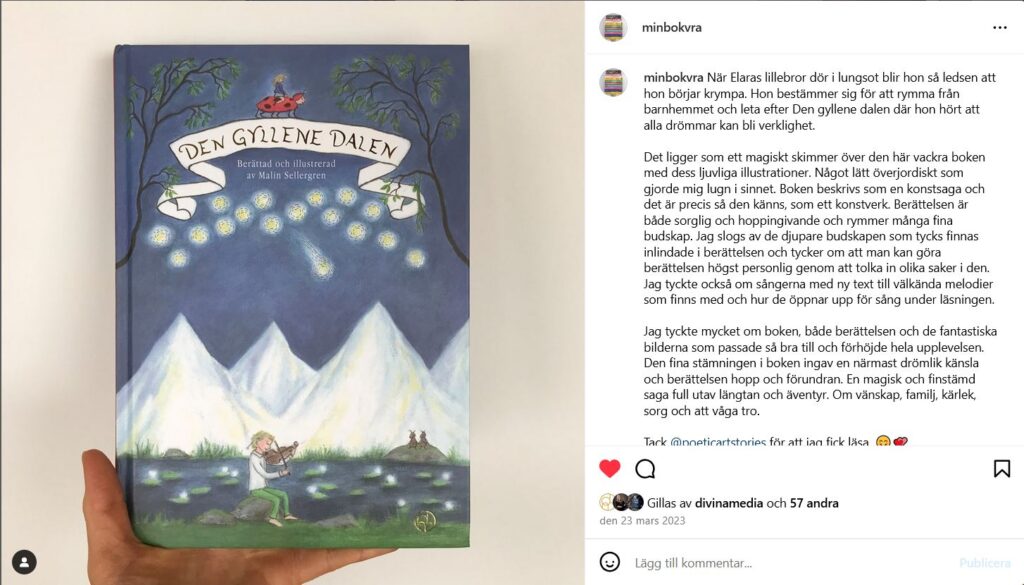Click the liker avatars cluster
The width and height of the screenshot is (1024, 585).
(622, 503)
